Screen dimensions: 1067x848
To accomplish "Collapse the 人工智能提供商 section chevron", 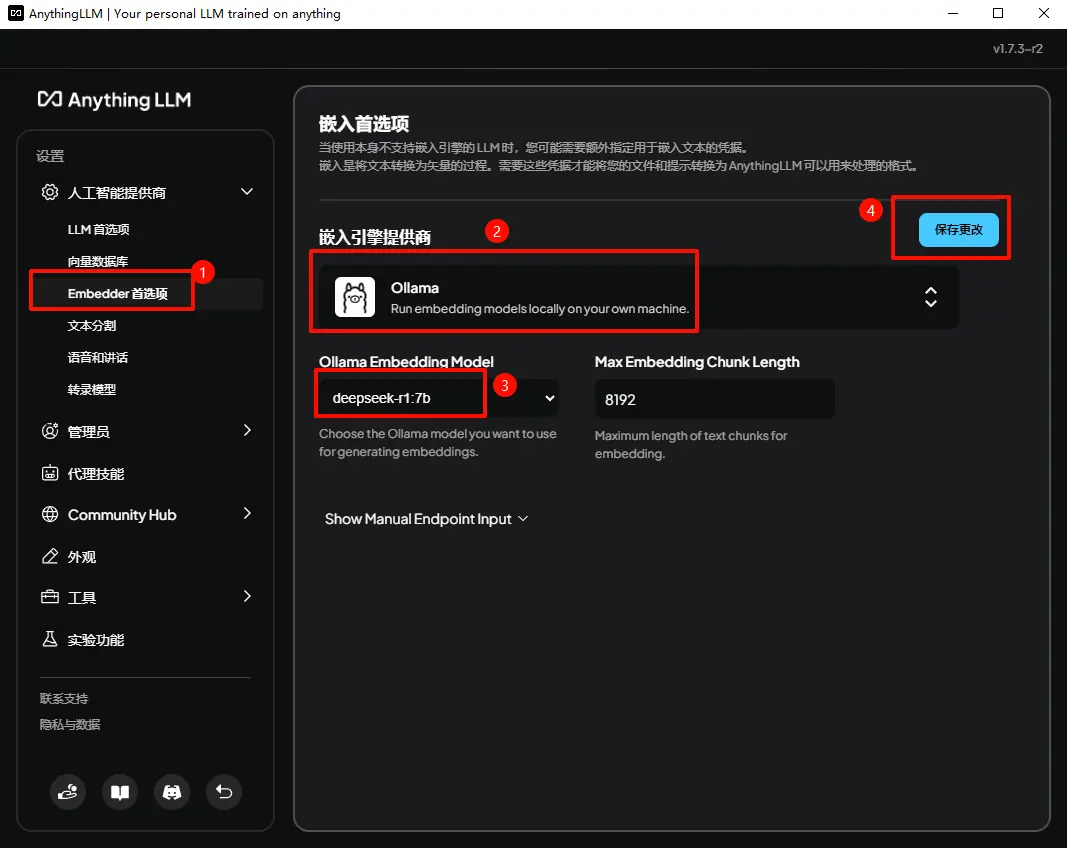I will pyautogui.click(x=247, y=192).
